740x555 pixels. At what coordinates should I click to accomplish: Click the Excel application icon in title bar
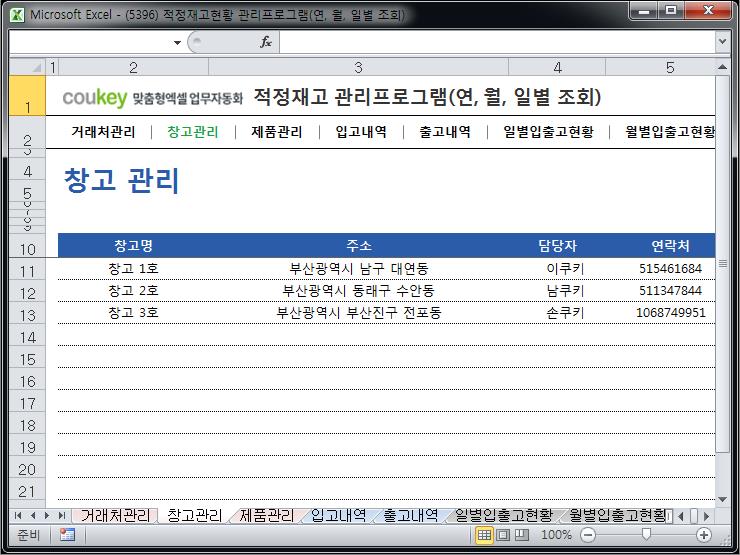pos(17,15)
